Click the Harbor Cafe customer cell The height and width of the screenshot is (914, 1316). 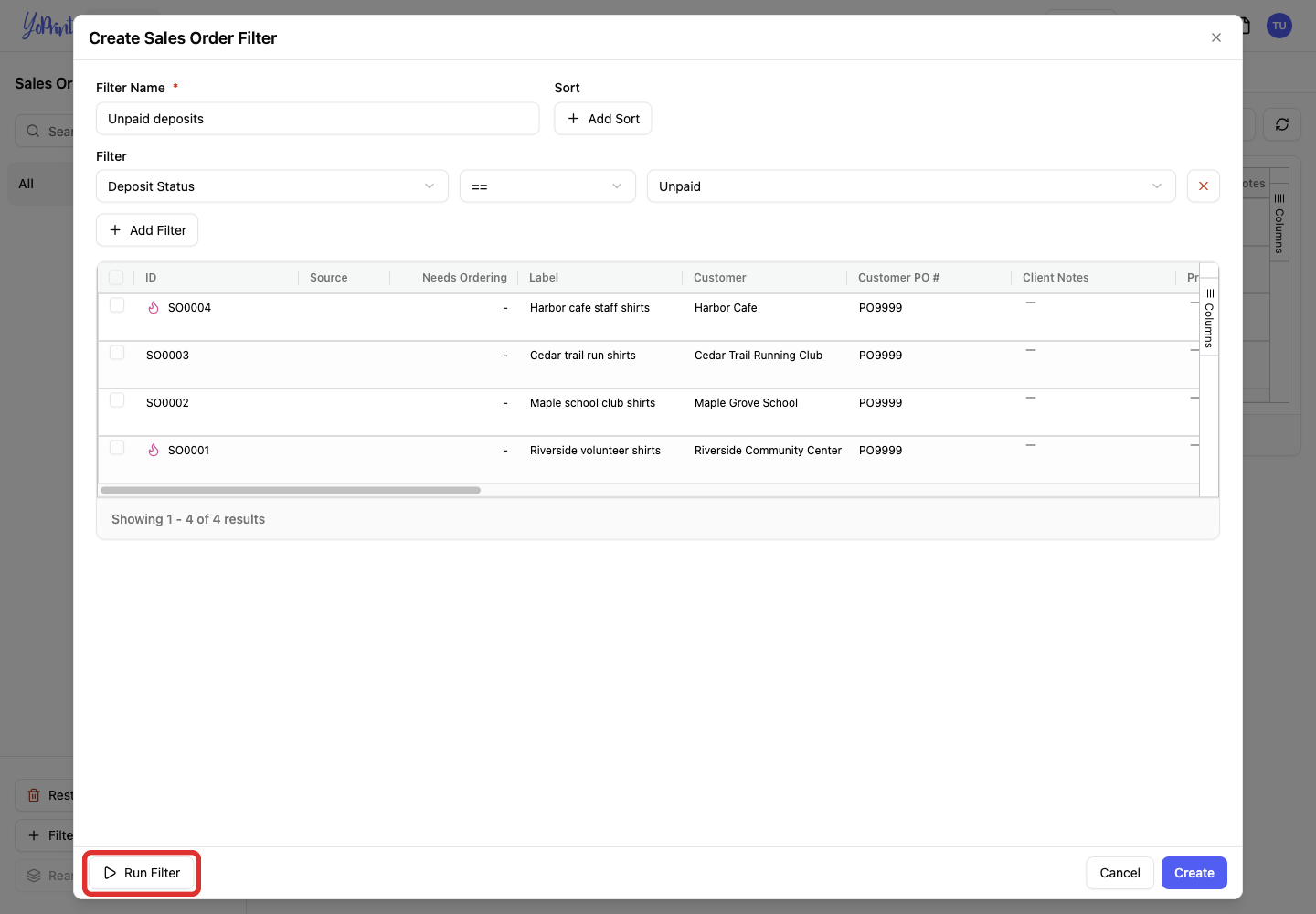point(726,308)
